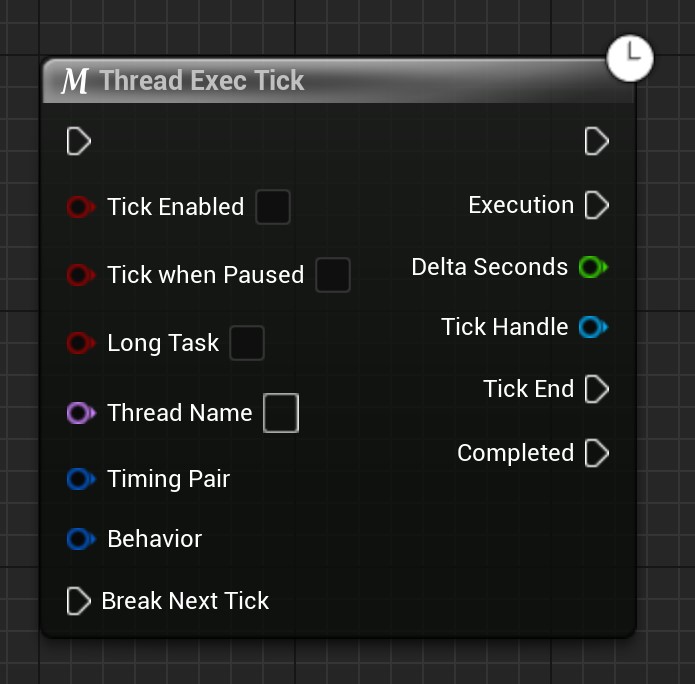Viewport: 695px width, 684px height.
Task: Select the green Delta Seconds output pin
Action: point(593,267)
